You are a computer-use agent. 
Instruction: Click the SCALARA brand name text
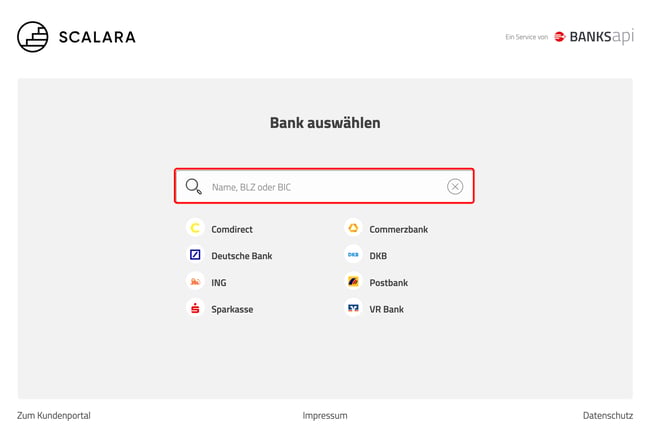click(x=97, y=37)
